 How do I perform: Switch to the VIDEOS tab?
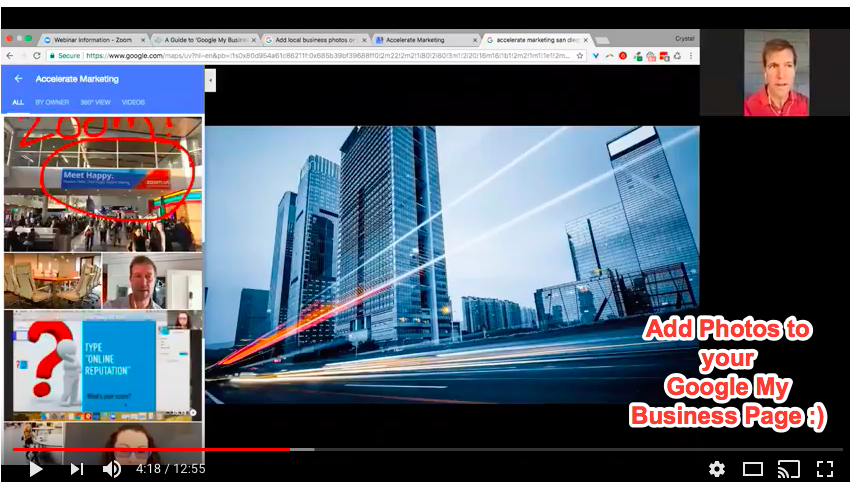pyautogui.click(x=133, y=102)
